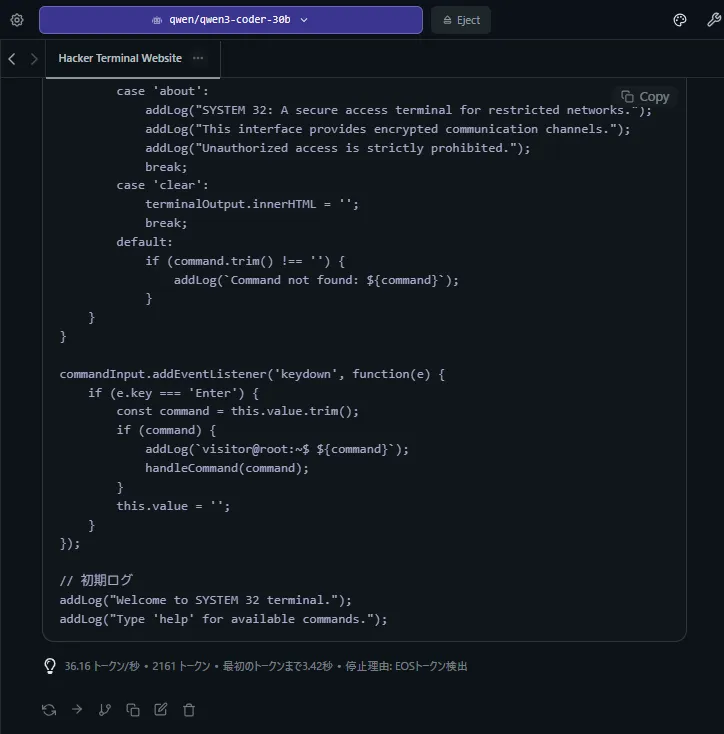Open the Hacker Terminal Website tab options menu
The width and height of the screenshot is (724, 734).
click(198, 59)
